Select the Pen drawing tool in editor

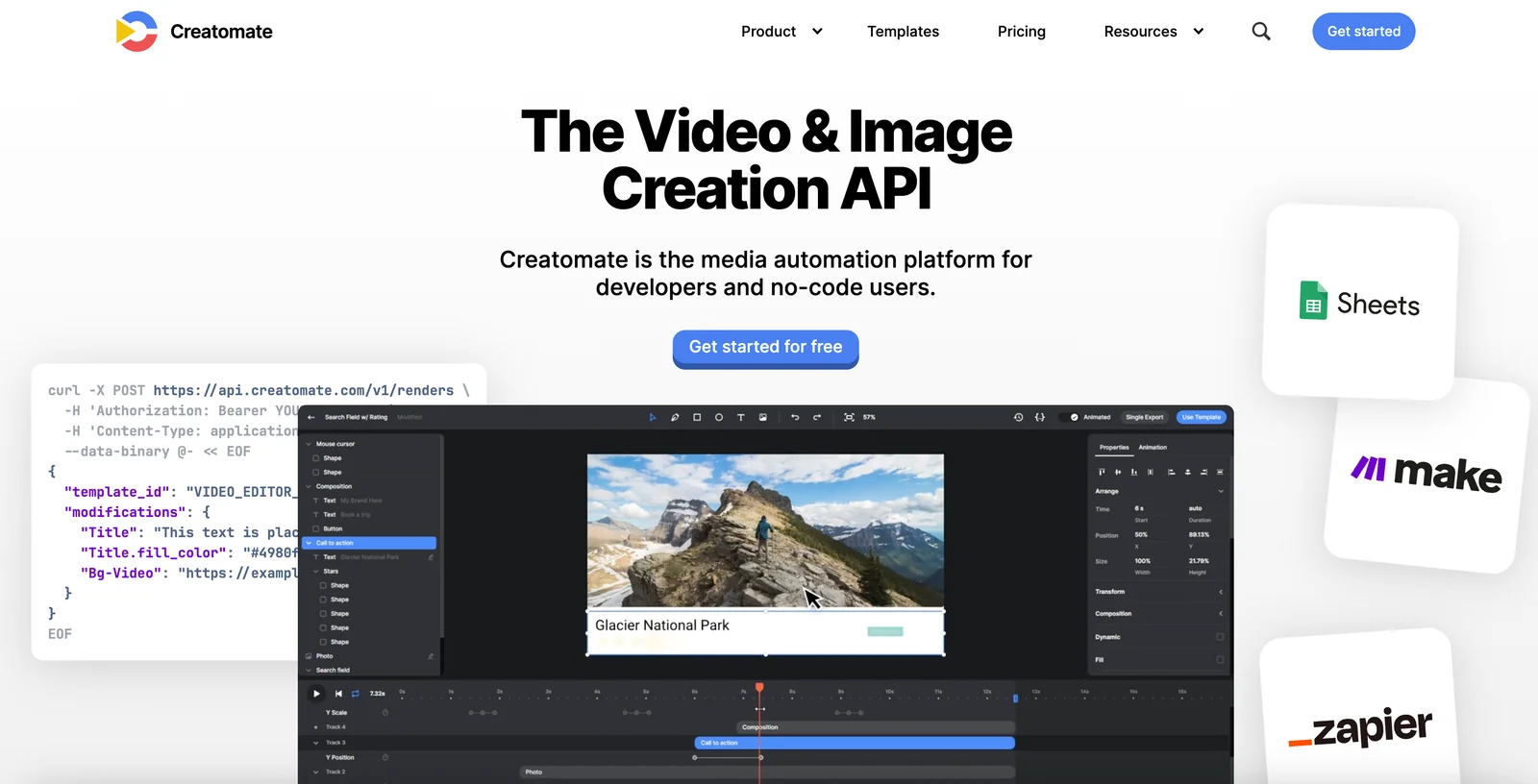[x=675, y=417]
